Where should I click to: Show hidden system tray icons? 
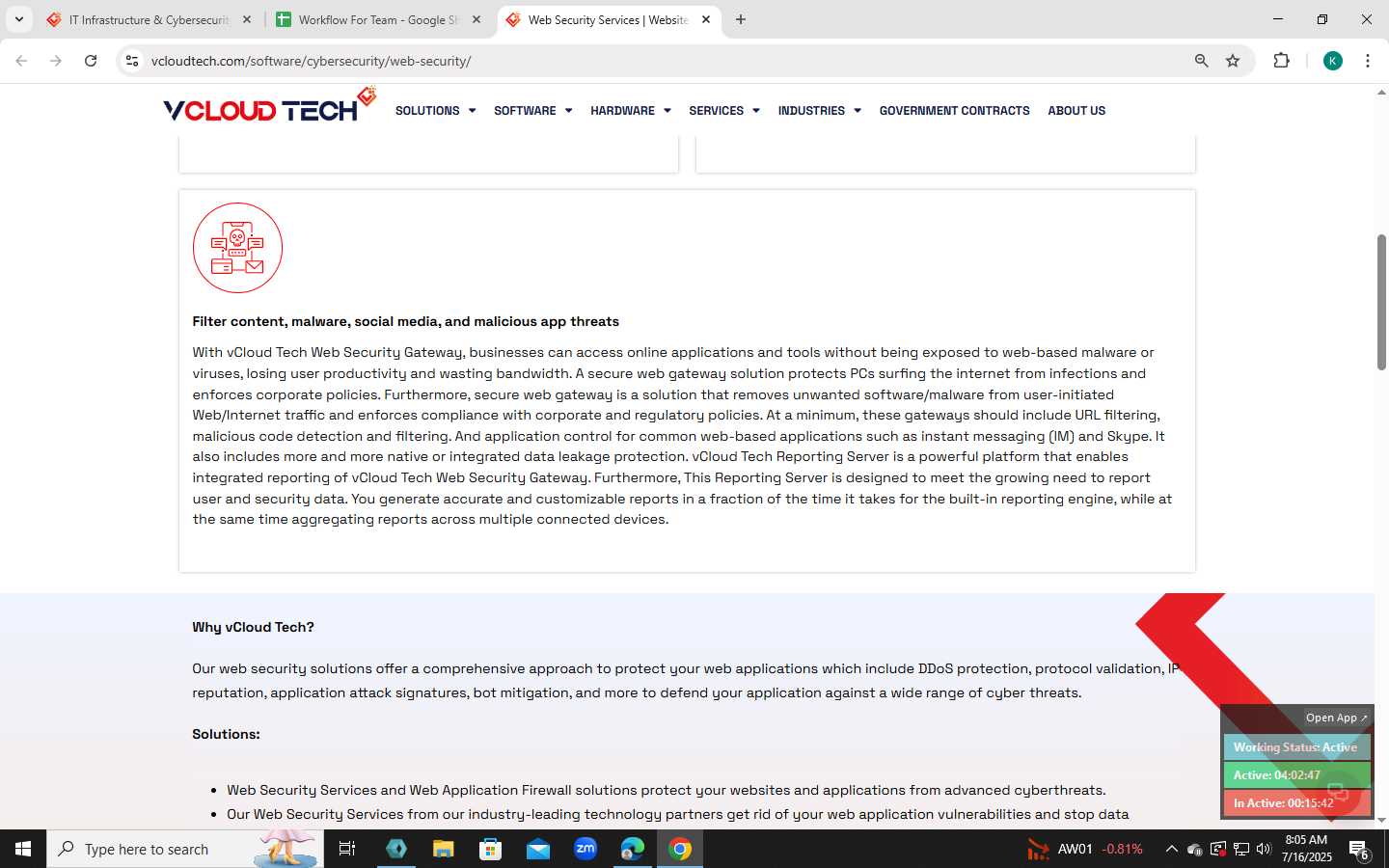click(1171, 849)
